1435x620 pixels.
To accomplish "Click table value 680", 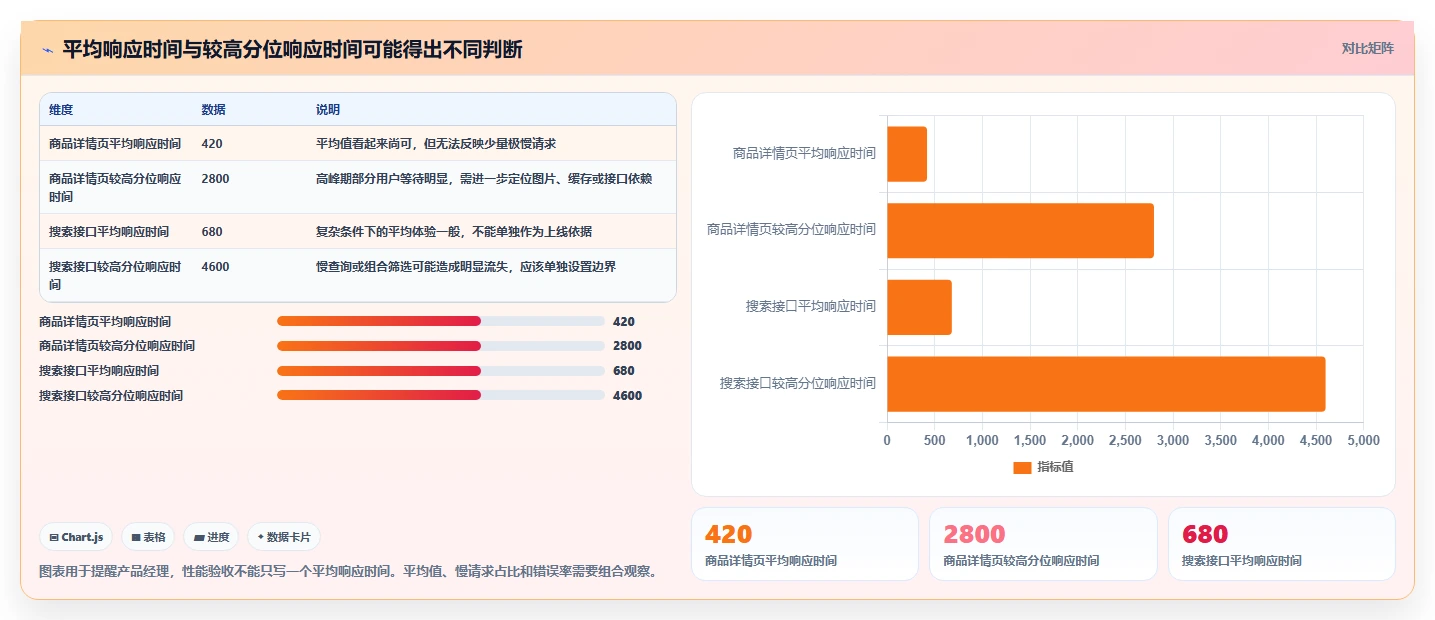I will pos(212,232).
